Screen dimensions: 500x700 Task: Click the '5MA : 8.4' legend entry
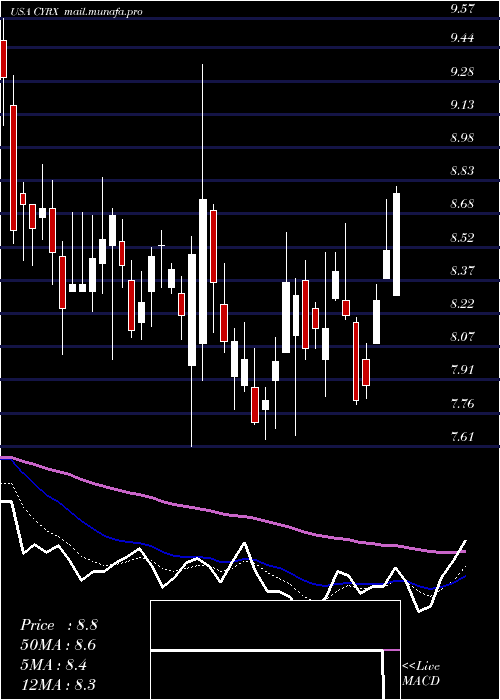point(54,665)
